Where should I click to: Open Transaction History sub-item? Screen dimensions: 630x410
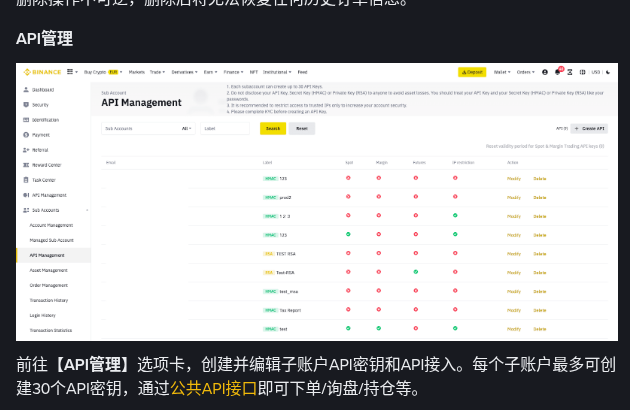[x=49, y=300]
